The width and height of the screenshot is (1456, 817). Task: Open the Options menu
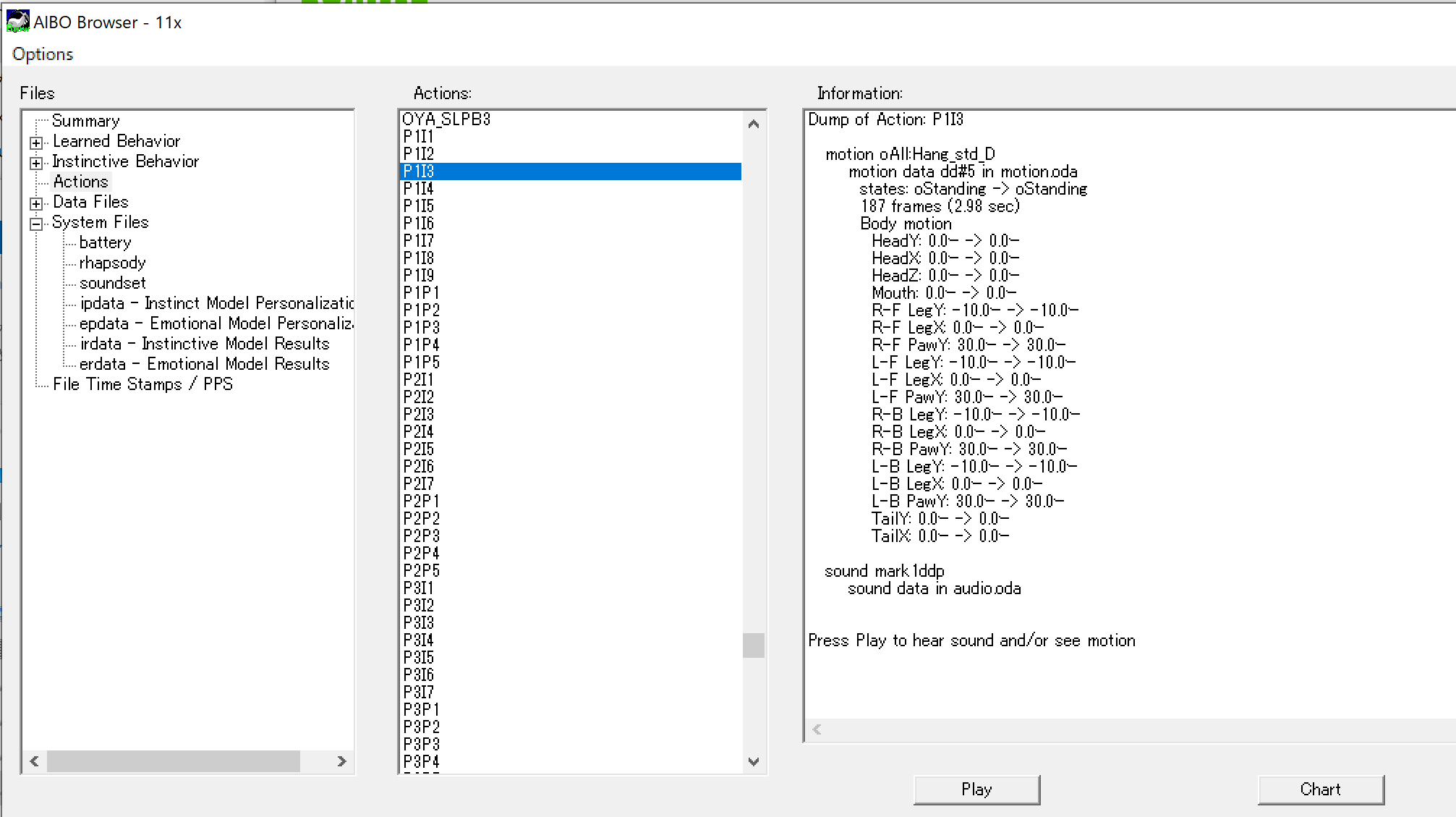[x=43, y=54]
